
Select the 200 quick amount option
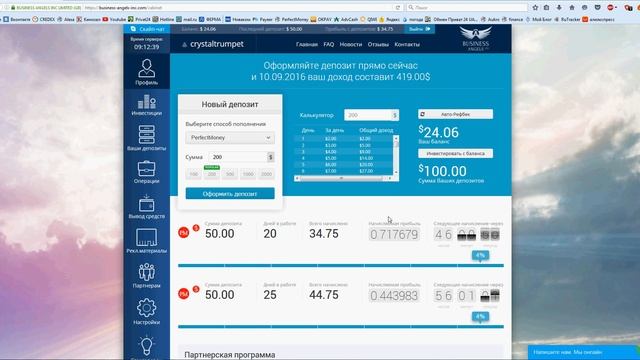[x=212, y=174]
